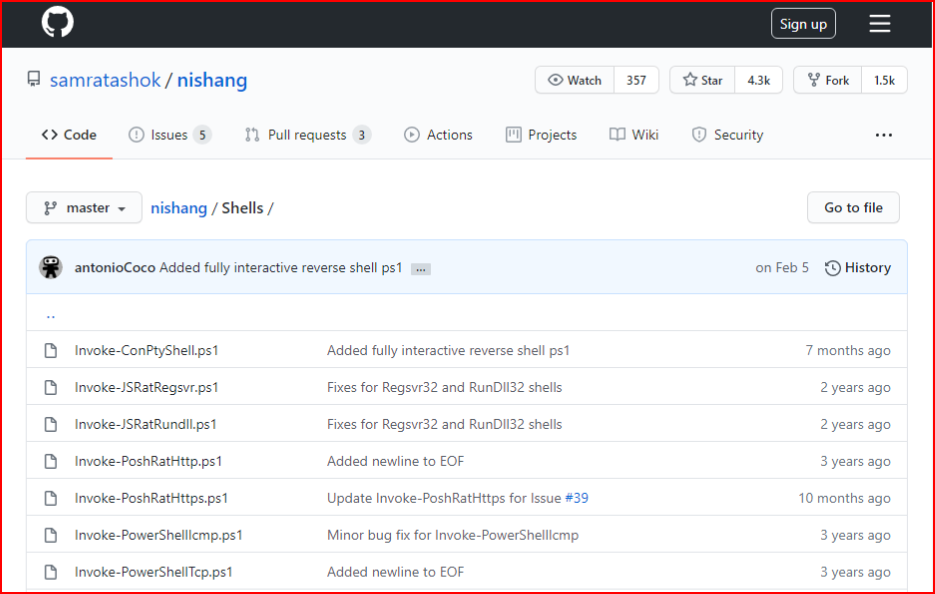935x594 pixels.
Task: Click the Sign up button
Action: click(803, 24)
